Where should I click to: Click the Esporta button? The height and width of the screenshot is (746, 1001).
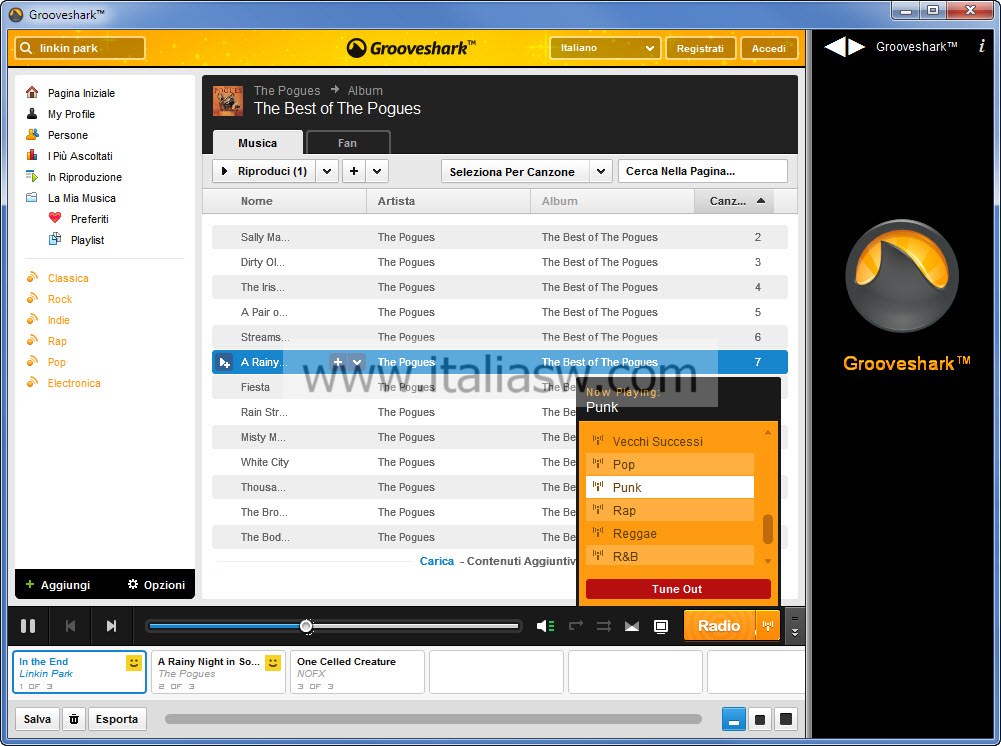click(117, 719)
